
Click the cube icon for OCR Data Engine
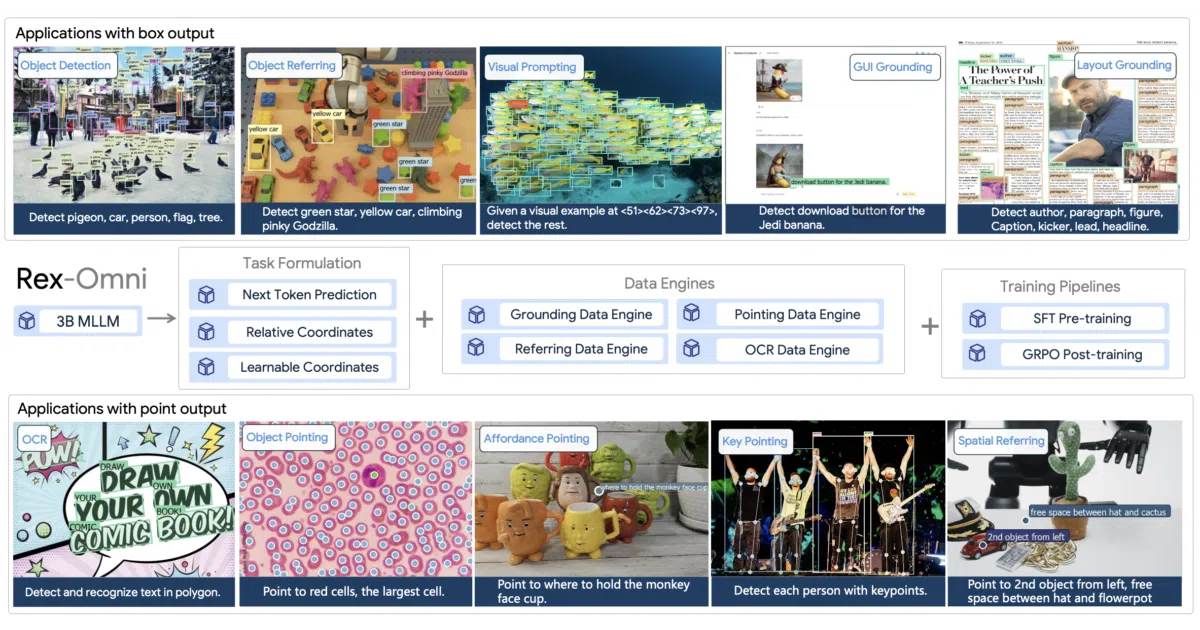(x=693, y=350)
